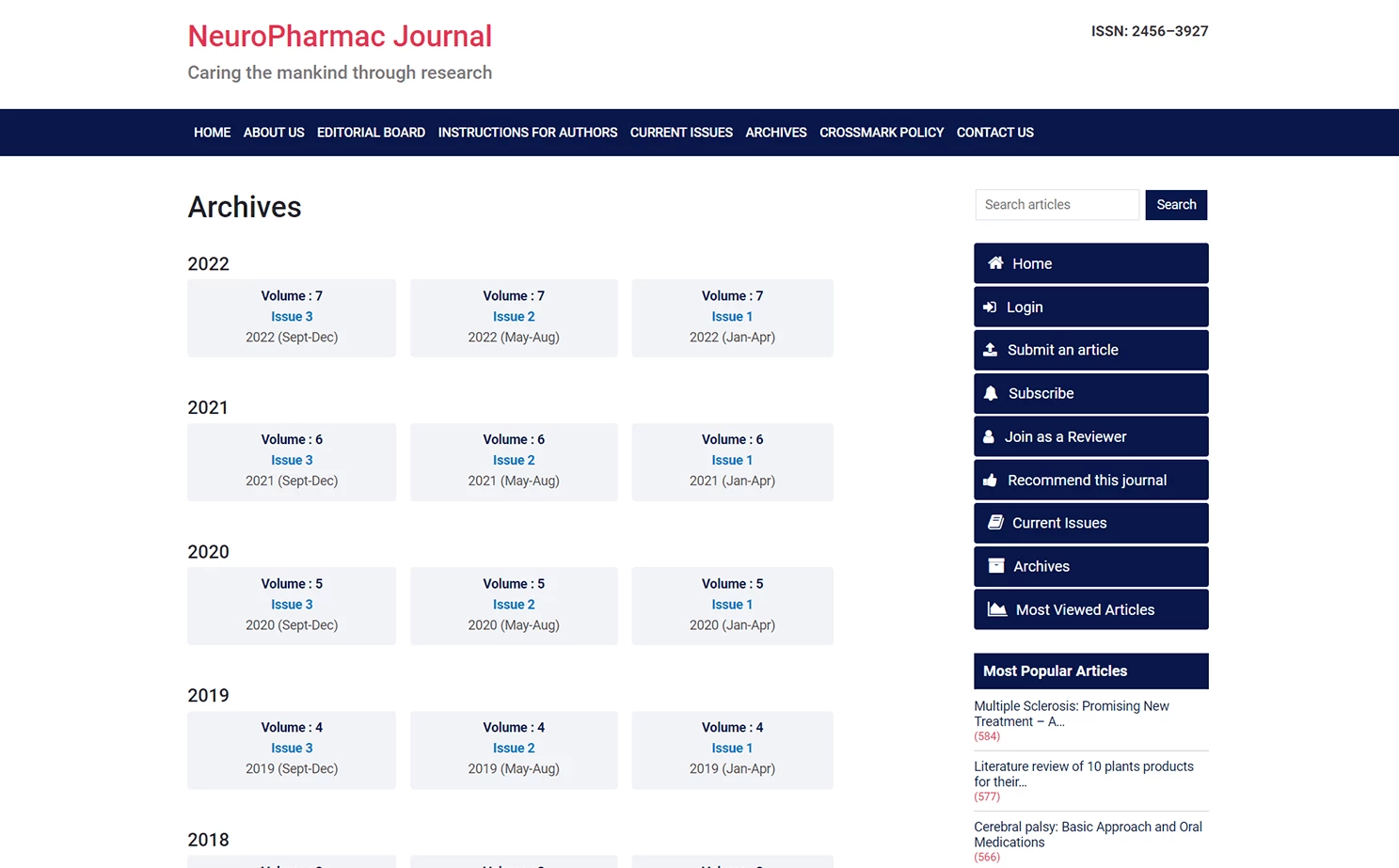Click the Search button

click(x=1176, y=204)
